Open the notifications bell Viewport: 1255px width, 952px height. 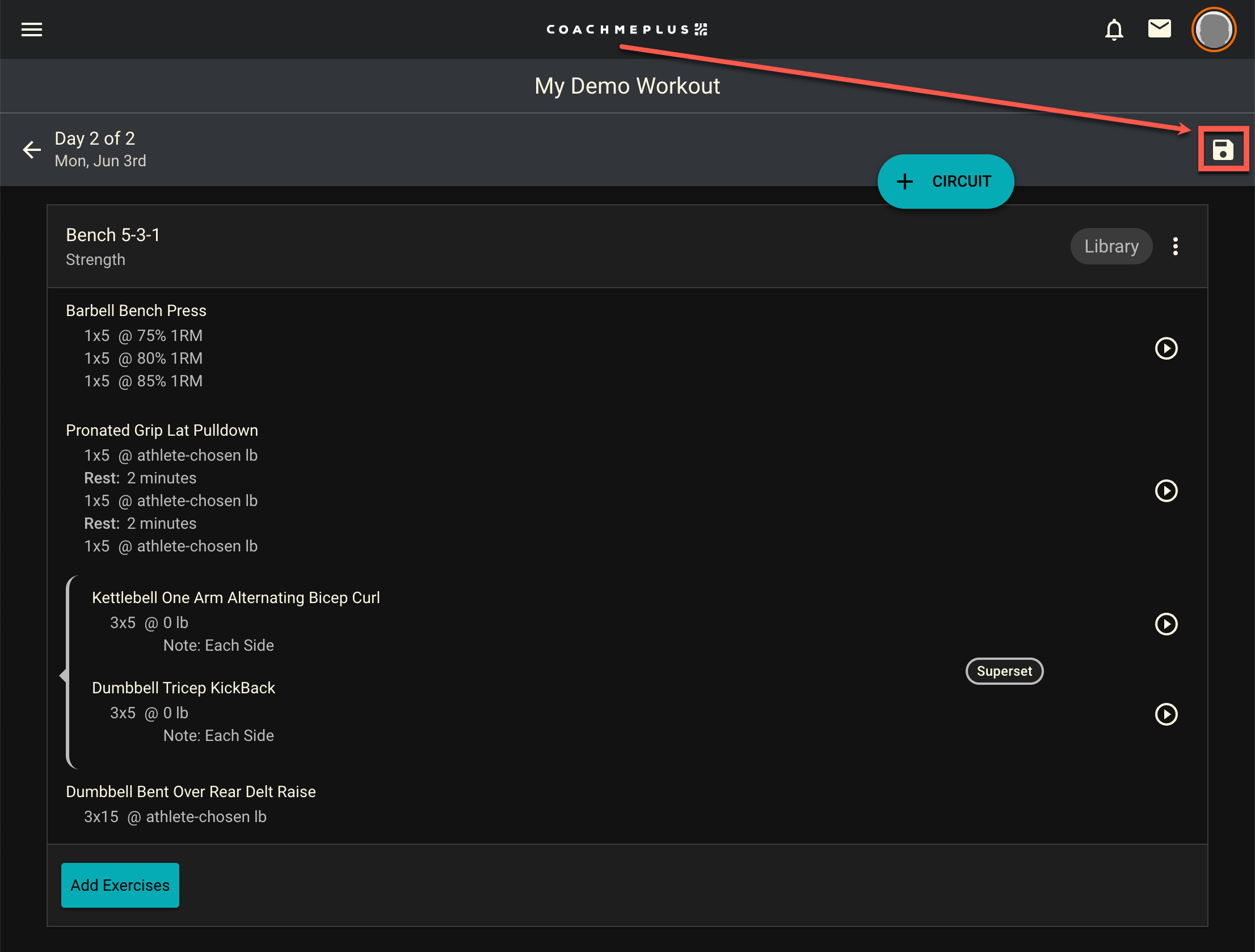1114,30
